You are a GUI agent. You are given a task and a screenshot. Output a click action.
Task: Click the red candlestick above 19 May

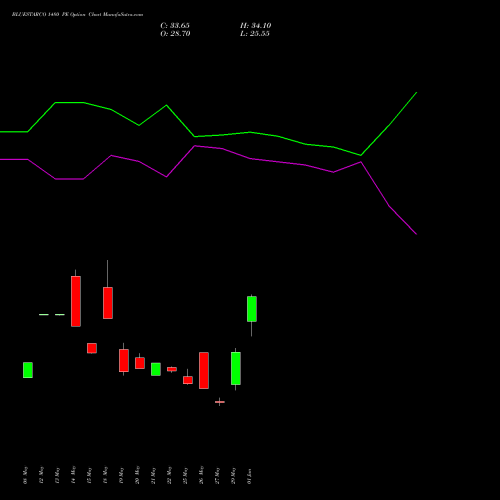point(124,360)
